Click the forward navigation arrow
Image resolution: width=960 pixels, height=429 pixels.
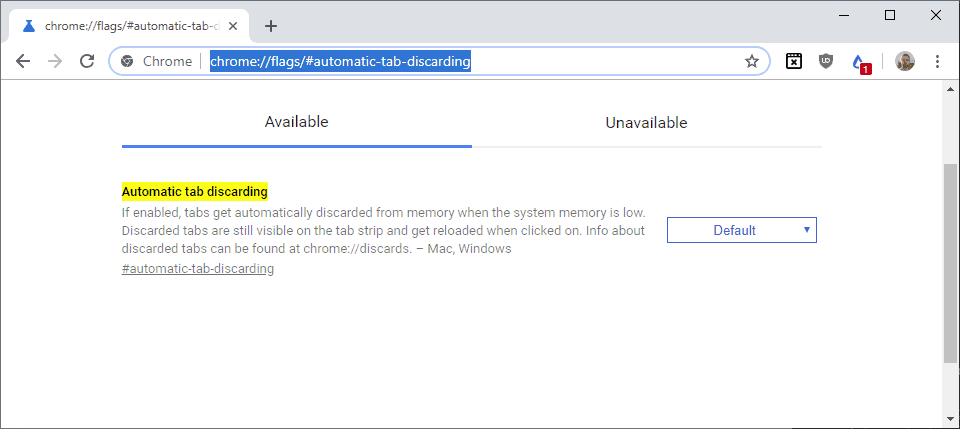pyautogui.click(x=55, y=61)
